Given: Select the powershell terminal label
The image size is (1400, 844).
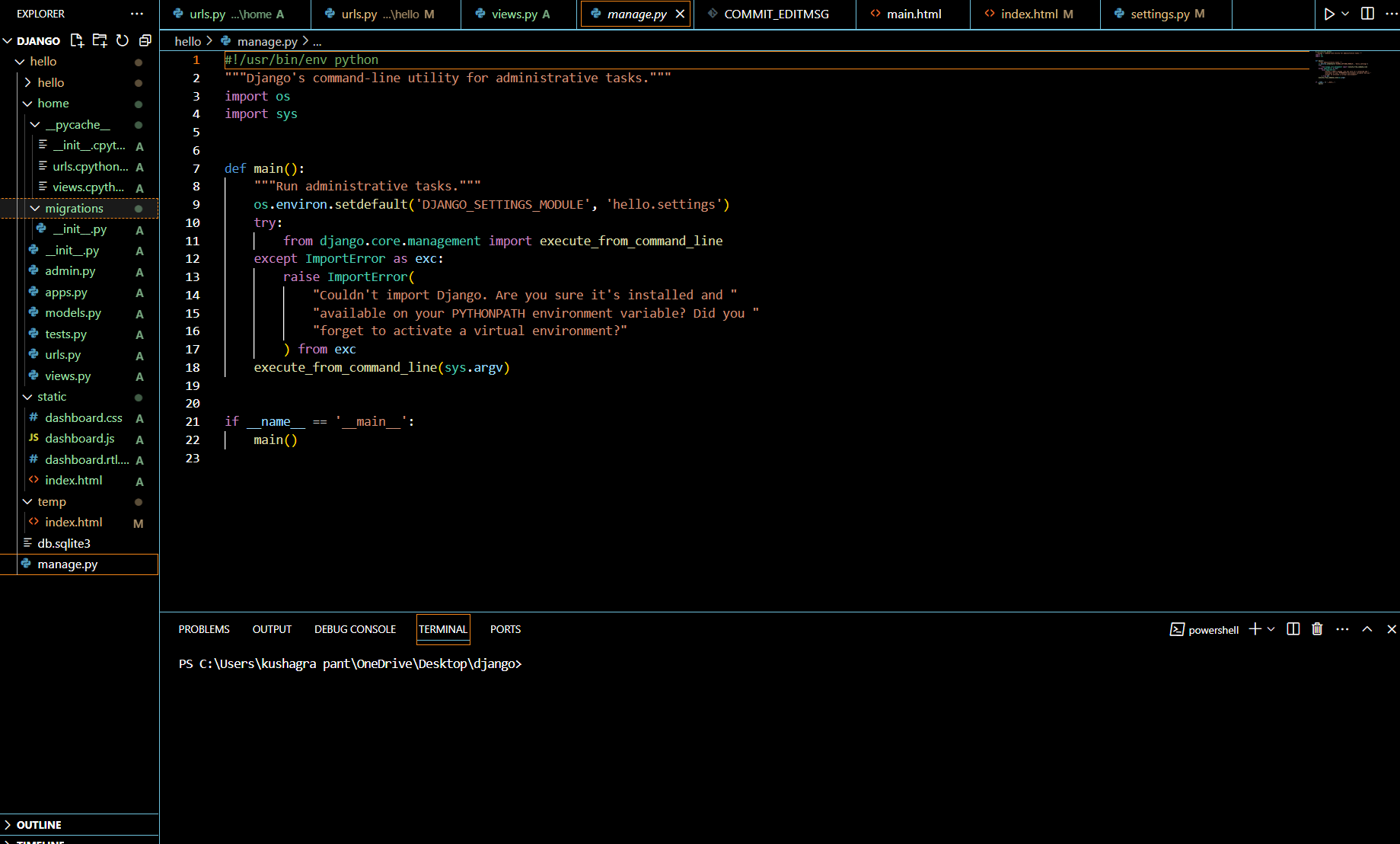Looking at the screenshot, I should tap(1204, 629).
